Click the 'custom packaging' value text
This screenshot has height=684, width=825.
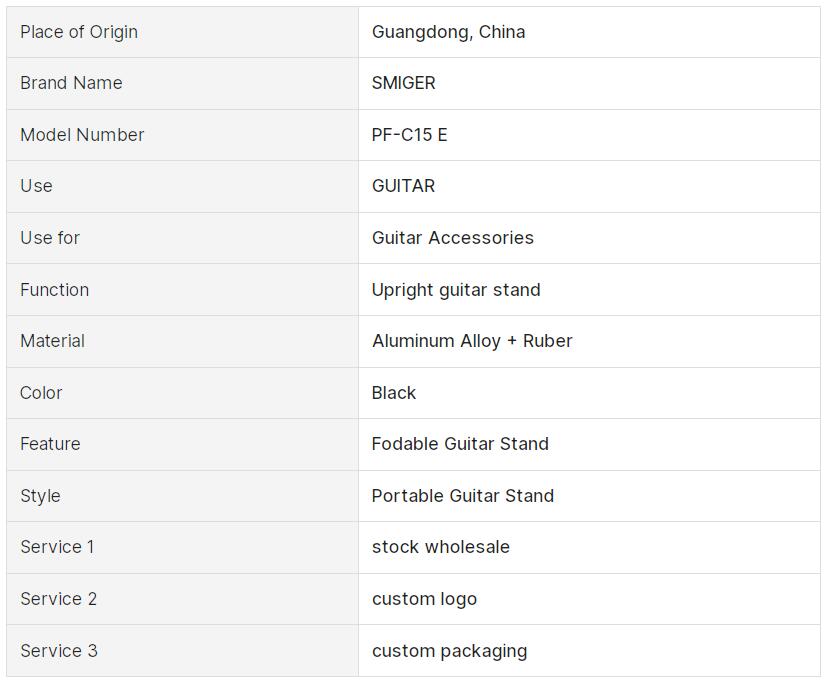(449, 651)
